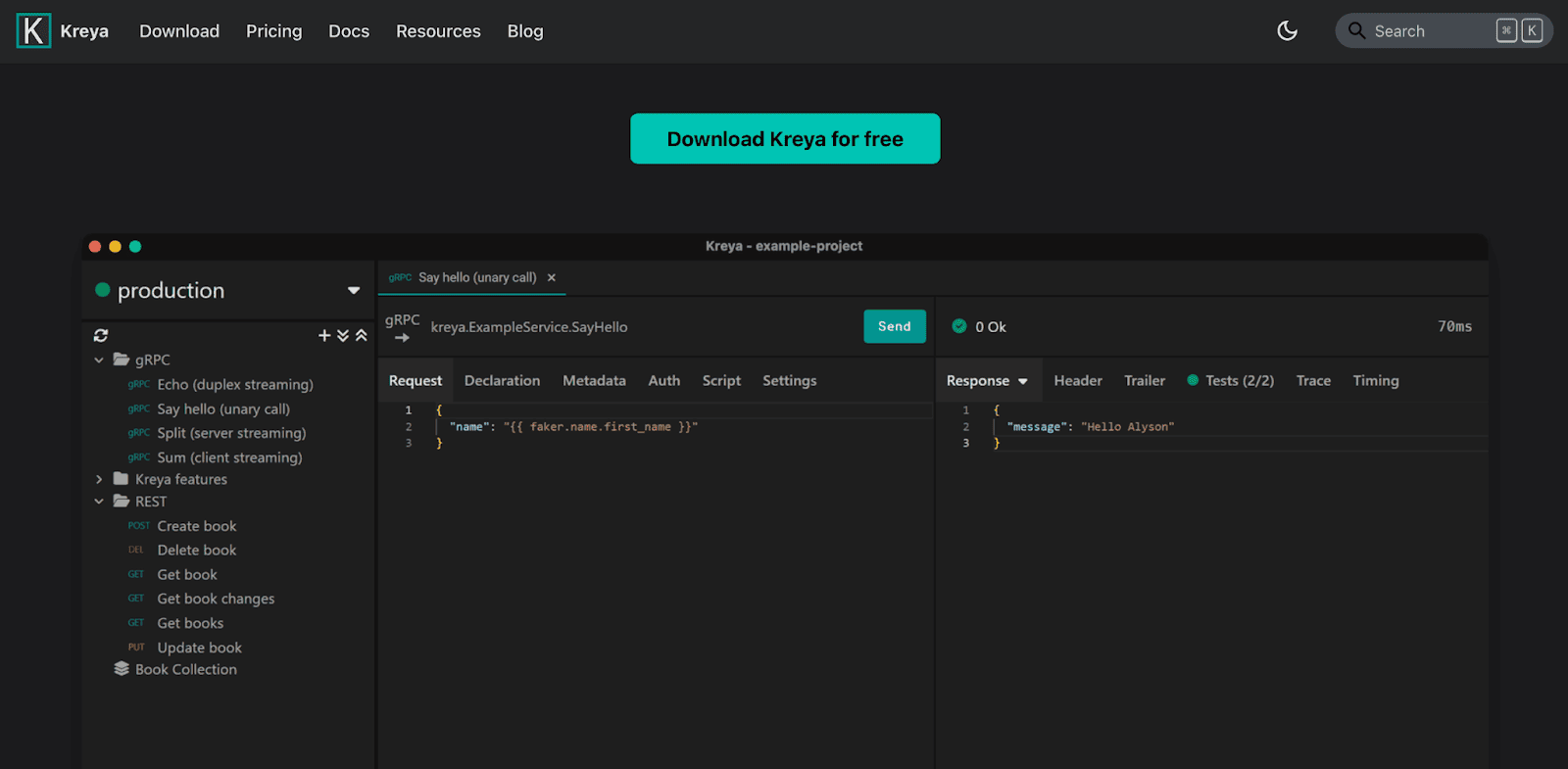Click the Kreya - example-project window title

tap(784, 246)
